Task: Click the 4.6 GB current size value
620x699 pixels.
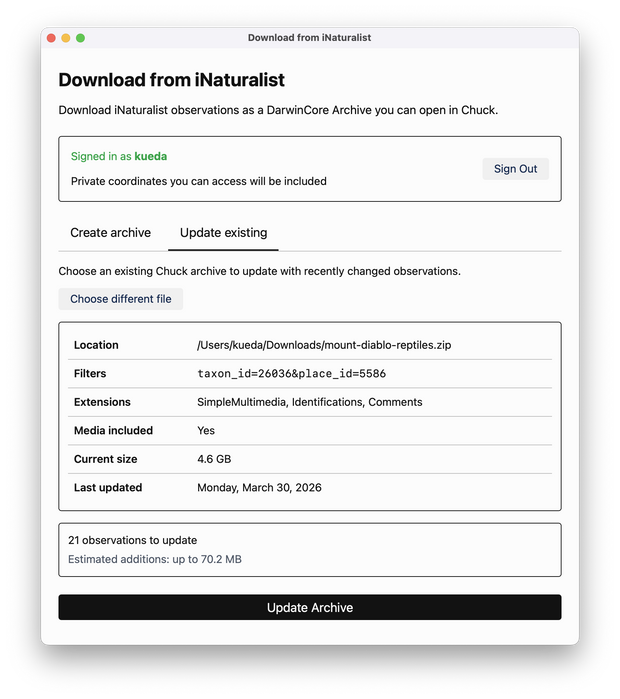Action: click(214, 459)
